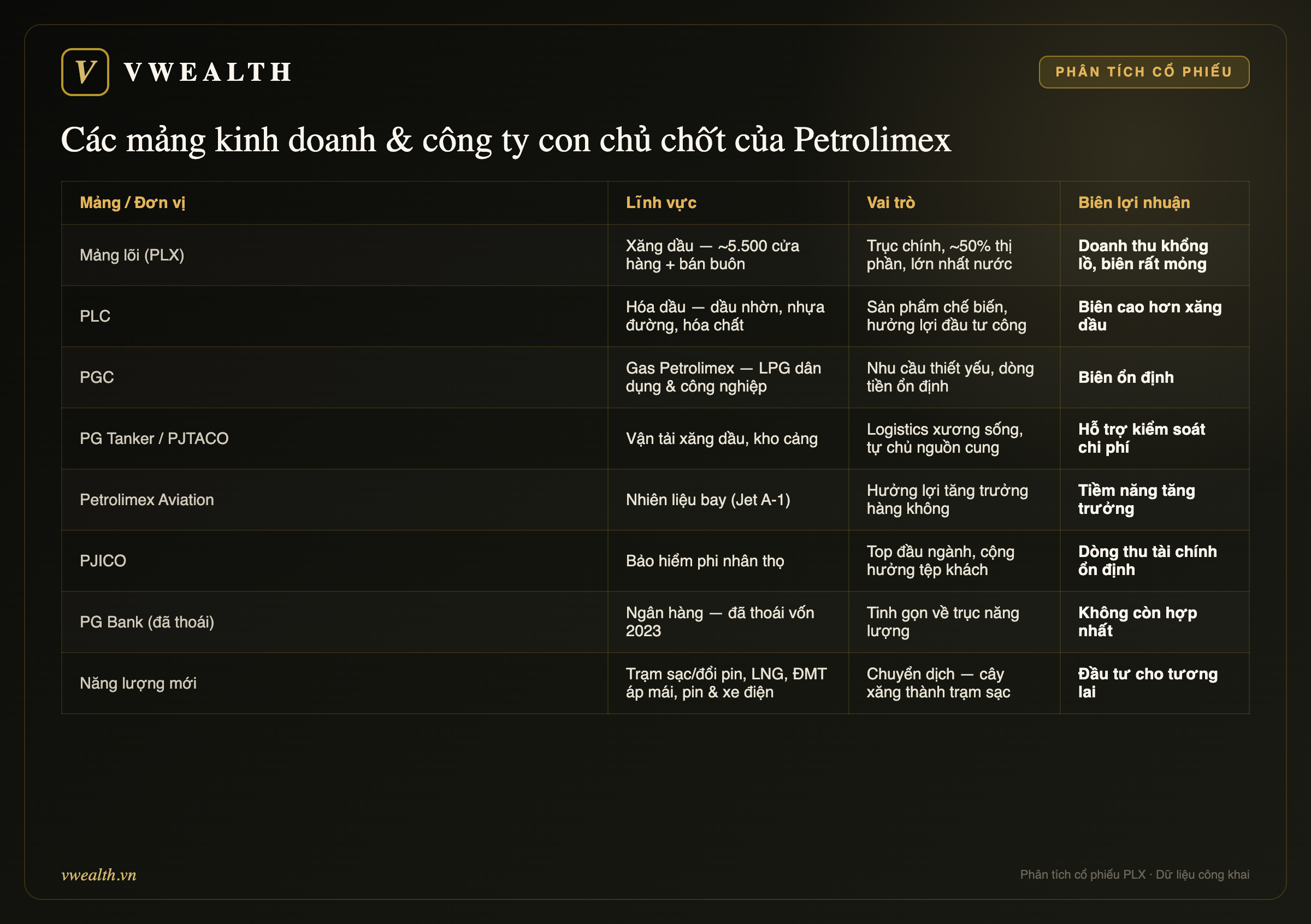This screenshot has width=1311, height=924.
Task: Select the Mảng / Đơn vị column header
Action: pyautogui.click(x=133, y=203)
